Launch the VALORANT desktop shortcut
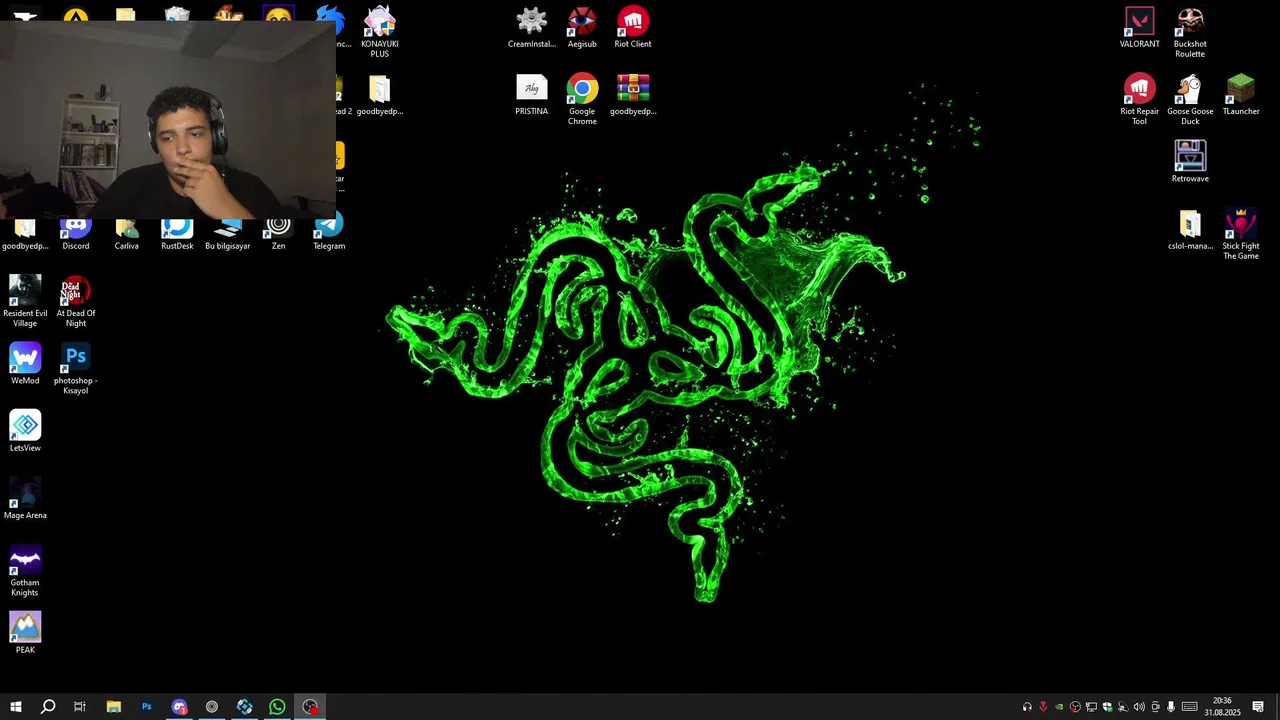Image resolution: width=1280 pixels, height=720 pixels. pyautogui.click(x=1139, y=27)
